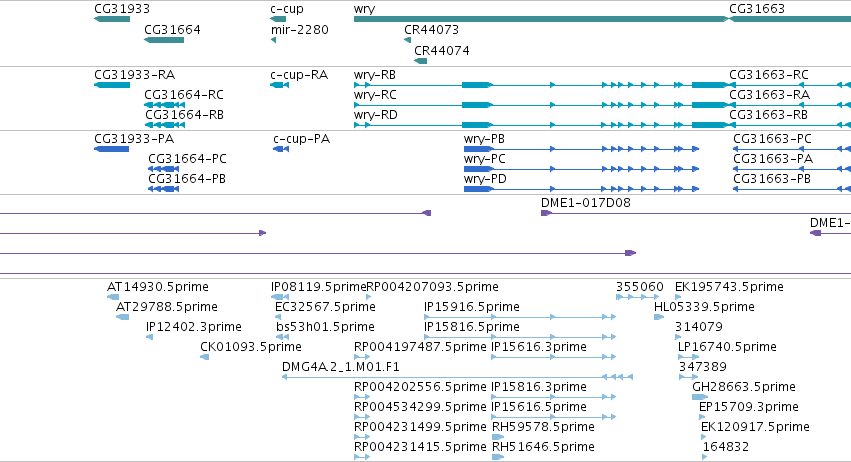
Task: Click EST RP004202556.5prime
Action: 420,387
